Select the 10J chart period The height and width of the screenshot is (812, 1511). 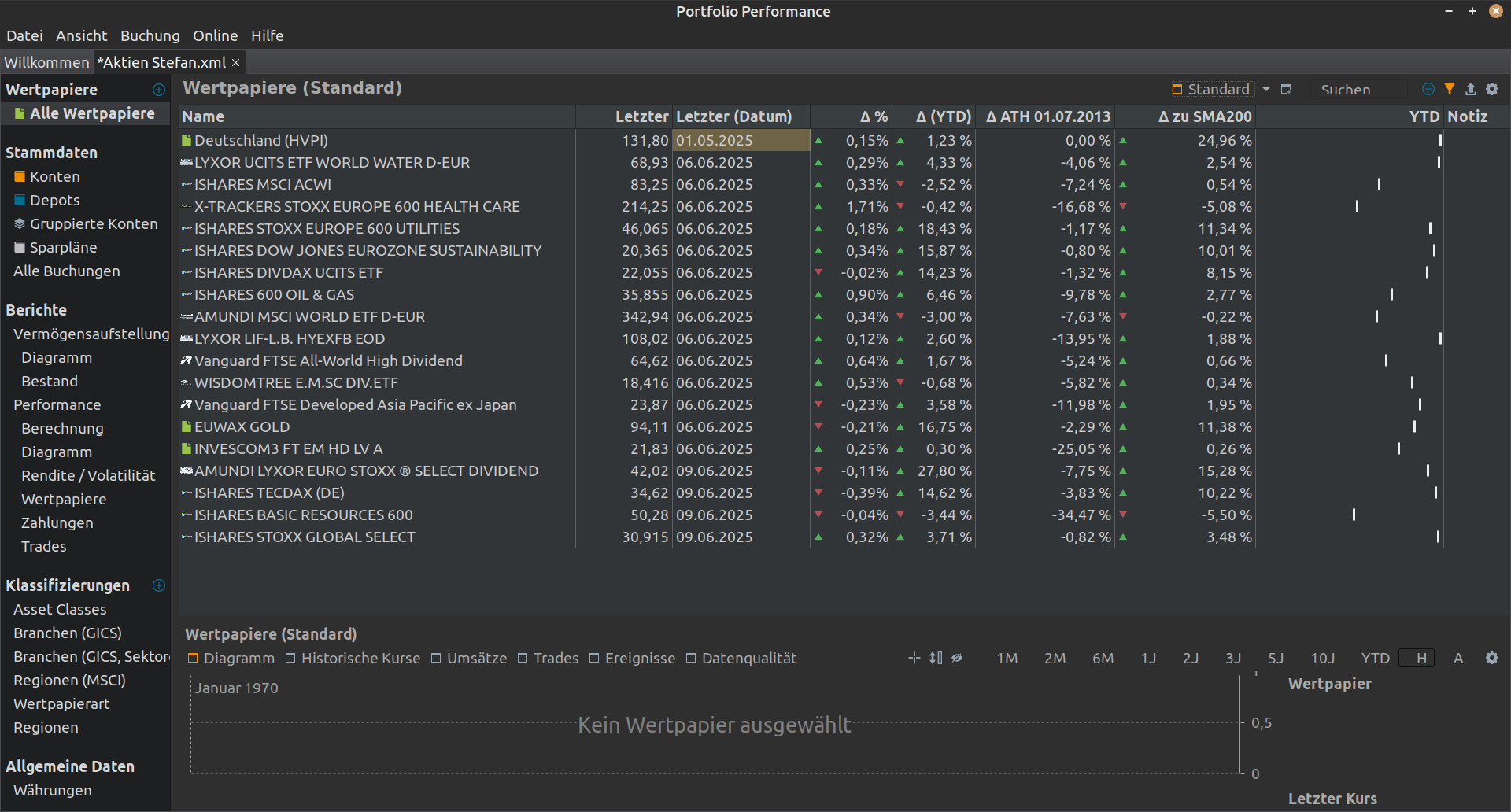pyautogui.click(x=1323, y=658)
